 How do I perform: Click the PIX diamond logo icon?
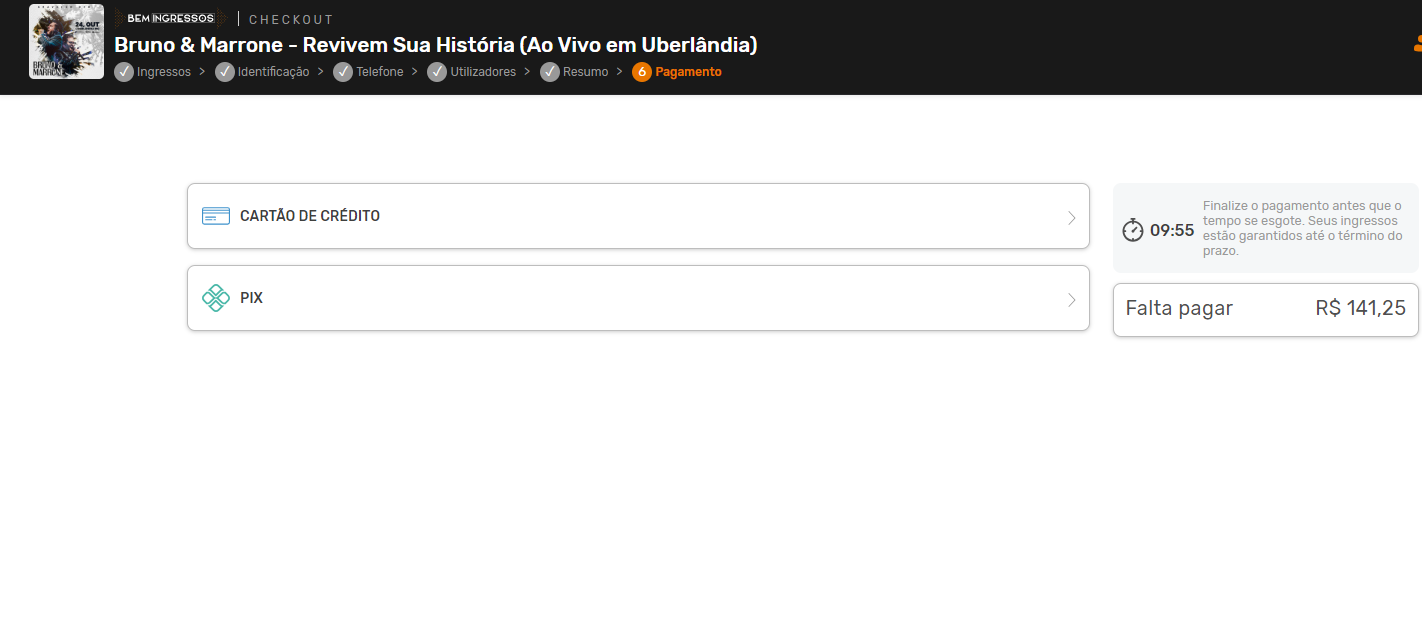tap(216, 298)
